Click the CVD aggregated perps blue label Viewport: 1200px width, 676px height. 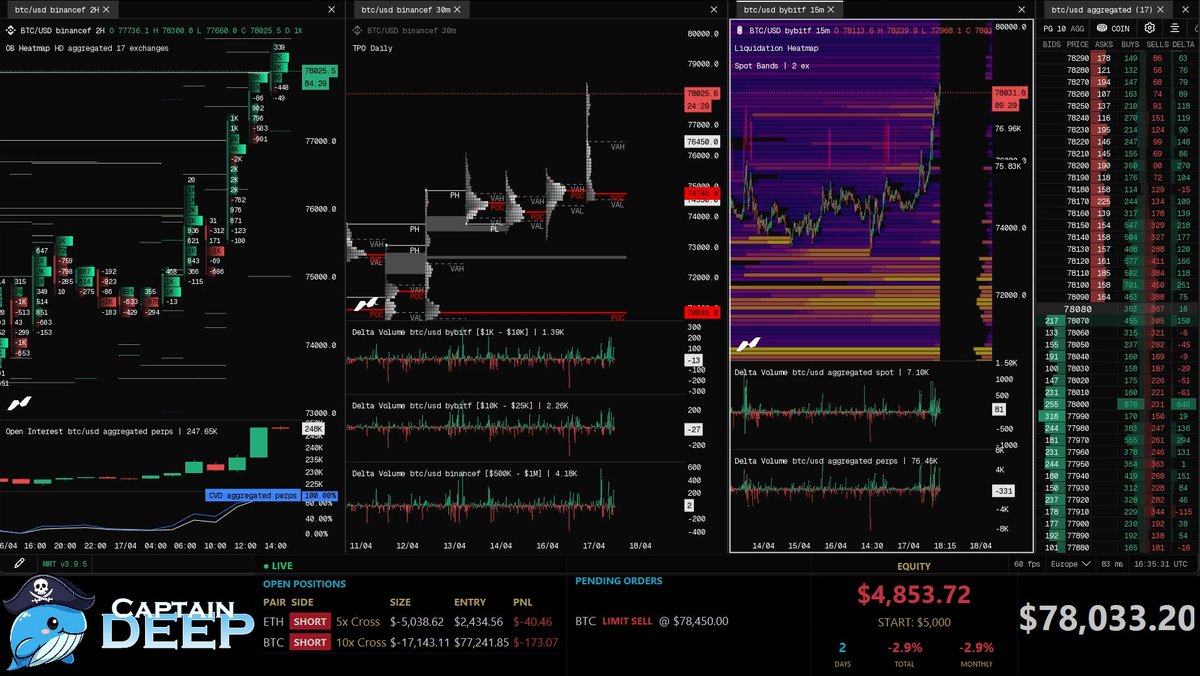[x=254, y=495]
